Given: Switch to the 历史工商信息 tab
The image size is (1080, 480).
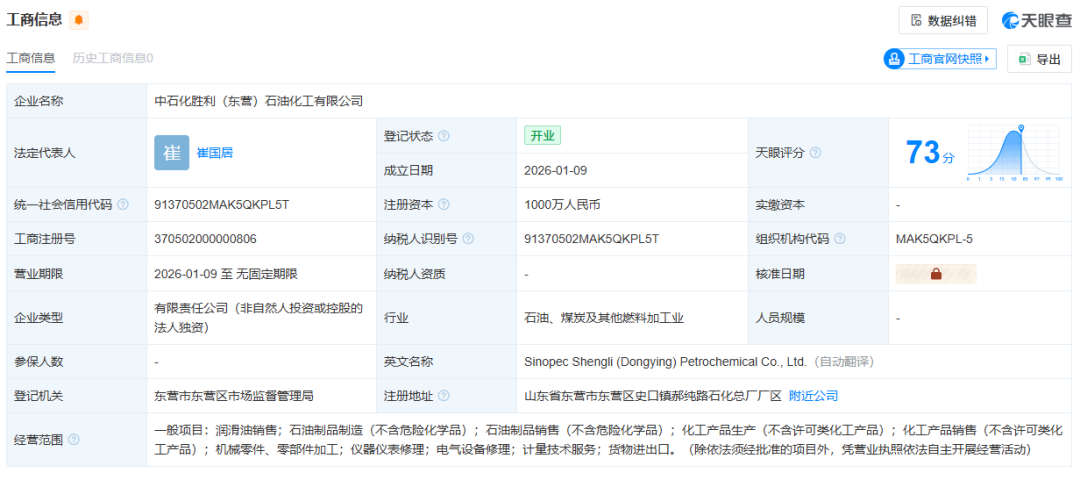Looking at the screenshot, I should (113, 58).
